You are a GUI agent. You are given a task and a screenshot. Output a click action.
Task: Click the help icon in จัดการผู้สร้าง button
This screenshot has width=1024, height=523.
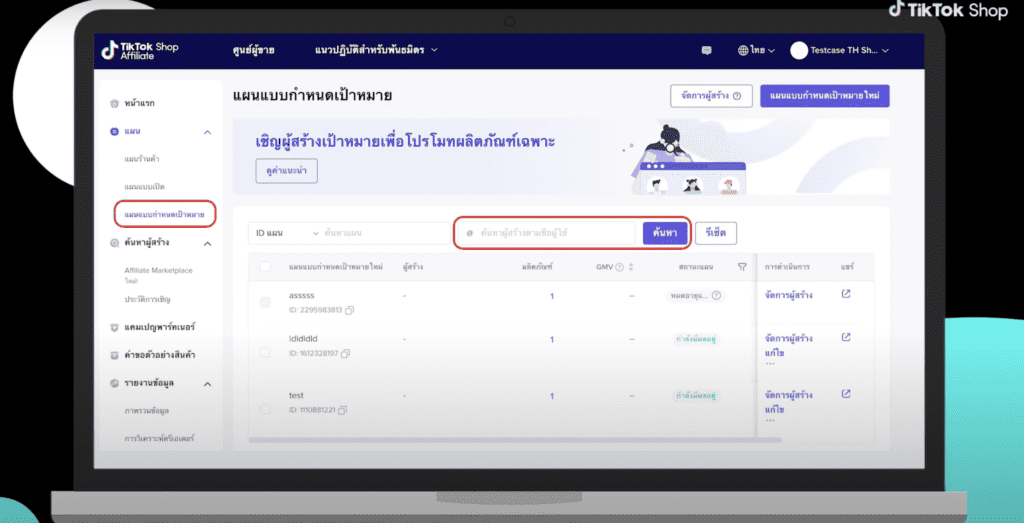coord(737,96)
